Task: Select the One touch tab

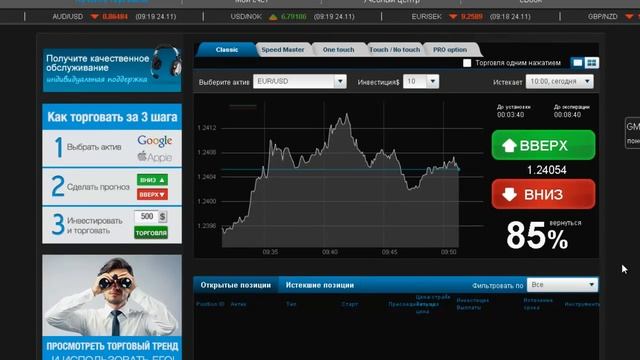Action: pos(338,49)
